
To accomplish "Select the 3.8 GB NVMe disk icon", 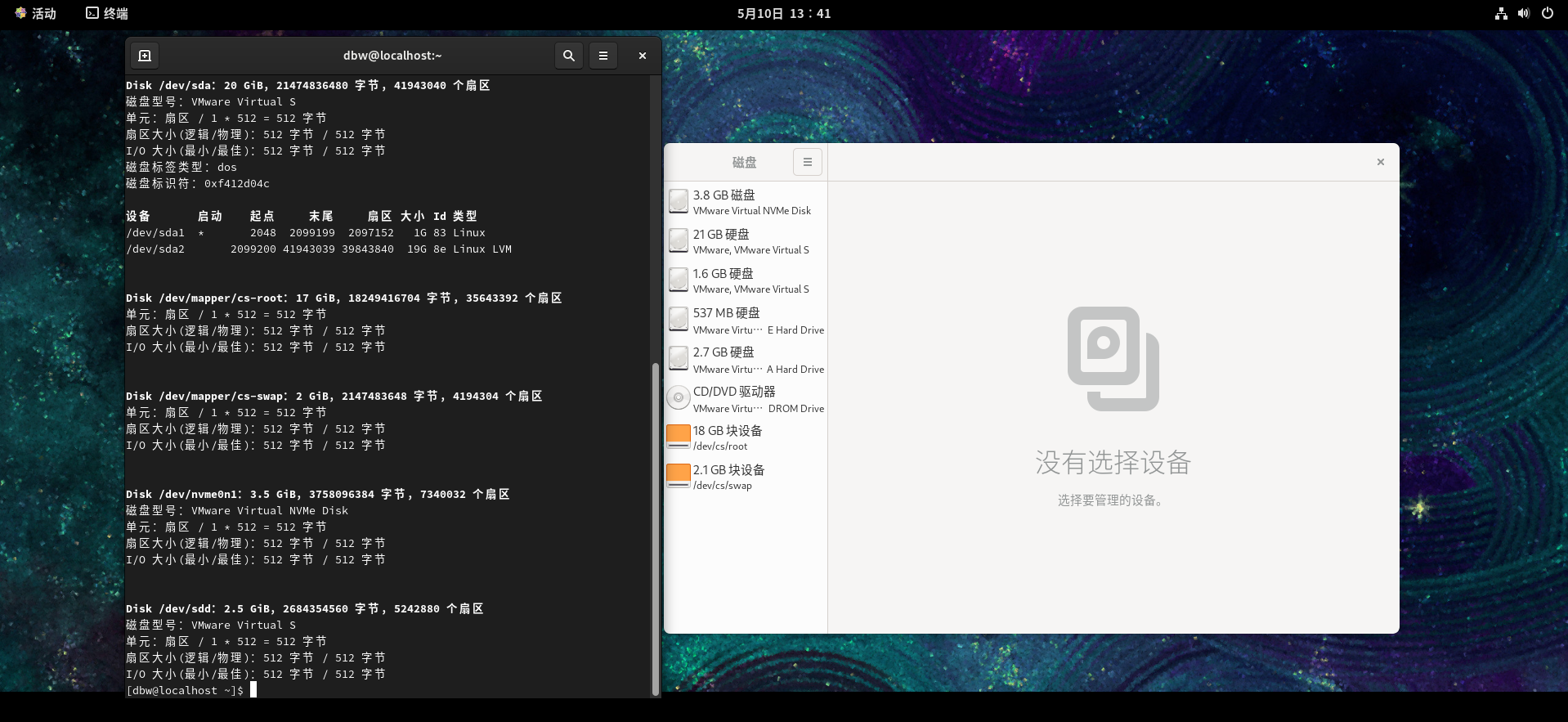I will 679,202.
